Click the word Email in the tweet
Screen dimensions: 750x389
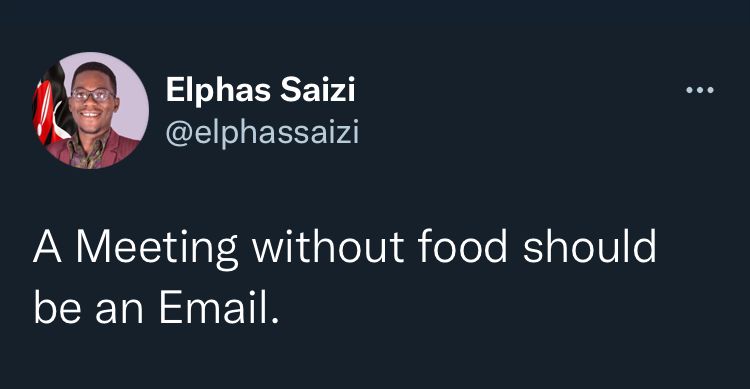coord(213,307)
